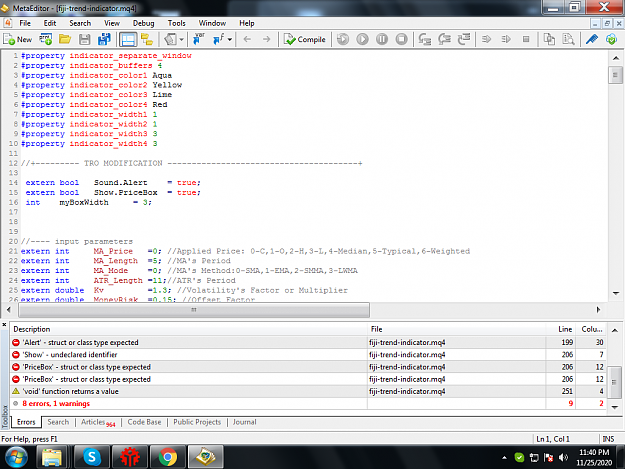
Task: Click the find in files toolbar icon
Action: point(568,39)
